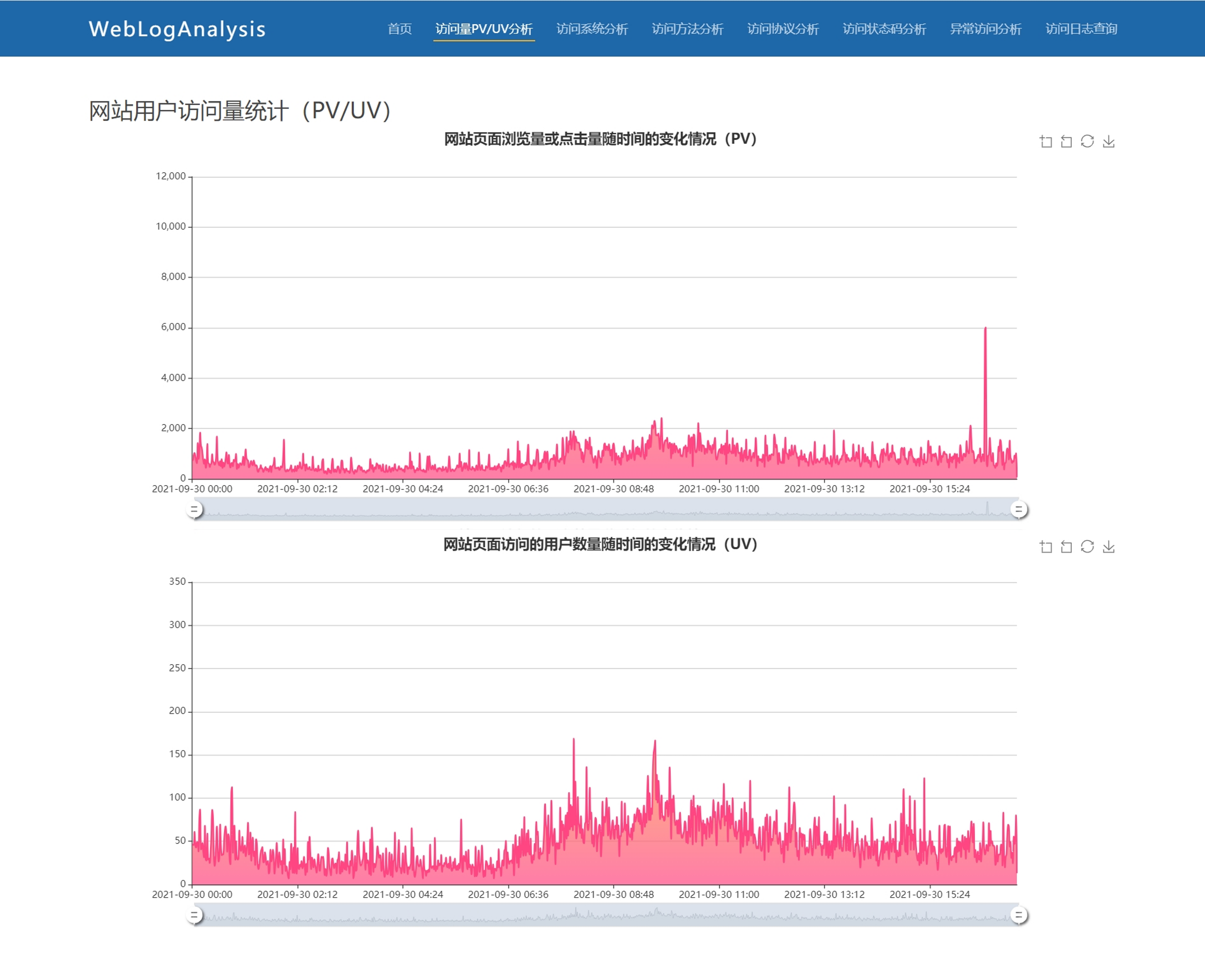1205x980 pixels.
Task: Open 访问方法分析 in navigation bar
Action: tap(687, 29)
